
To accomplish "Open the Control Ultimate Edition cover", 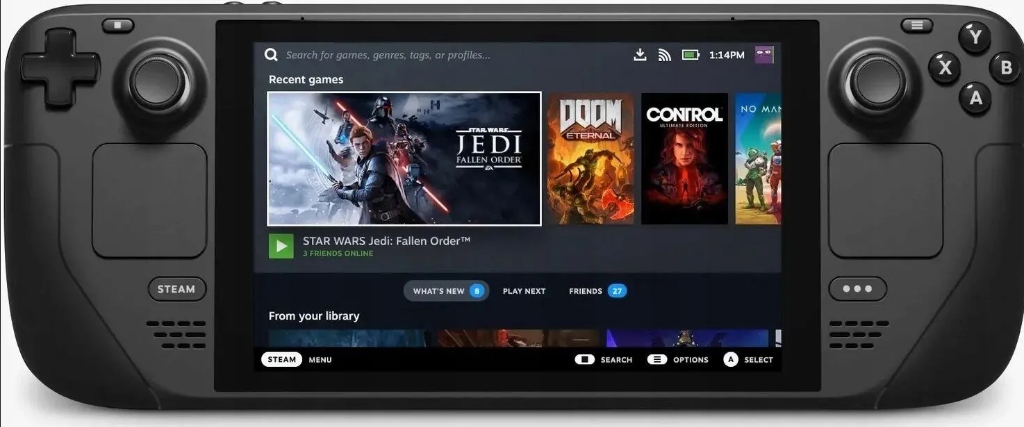I will pyautogui.click(x=684, y=159).
